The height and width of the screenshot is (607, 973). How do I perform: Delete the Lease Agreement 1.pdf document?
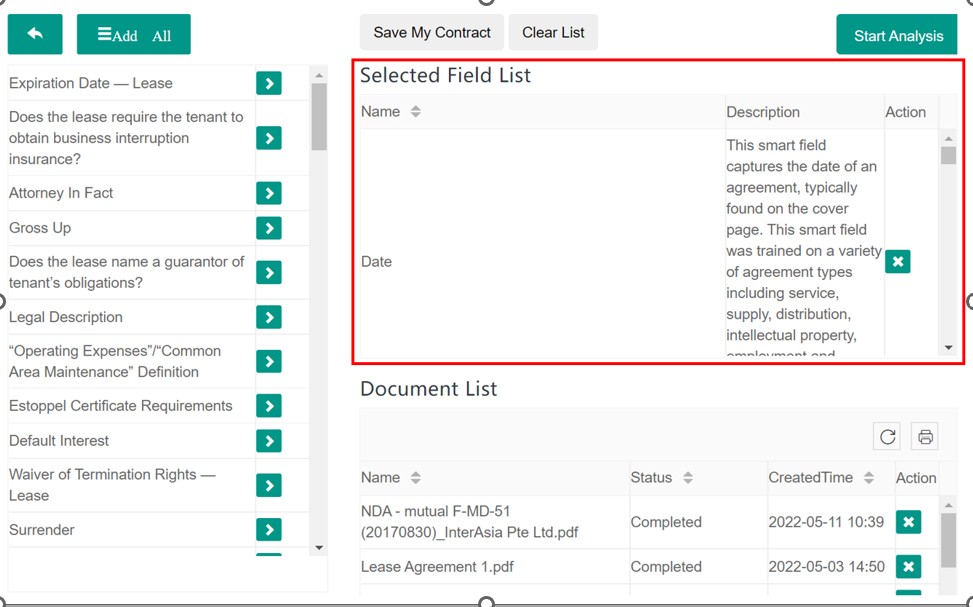coord(907,567)
